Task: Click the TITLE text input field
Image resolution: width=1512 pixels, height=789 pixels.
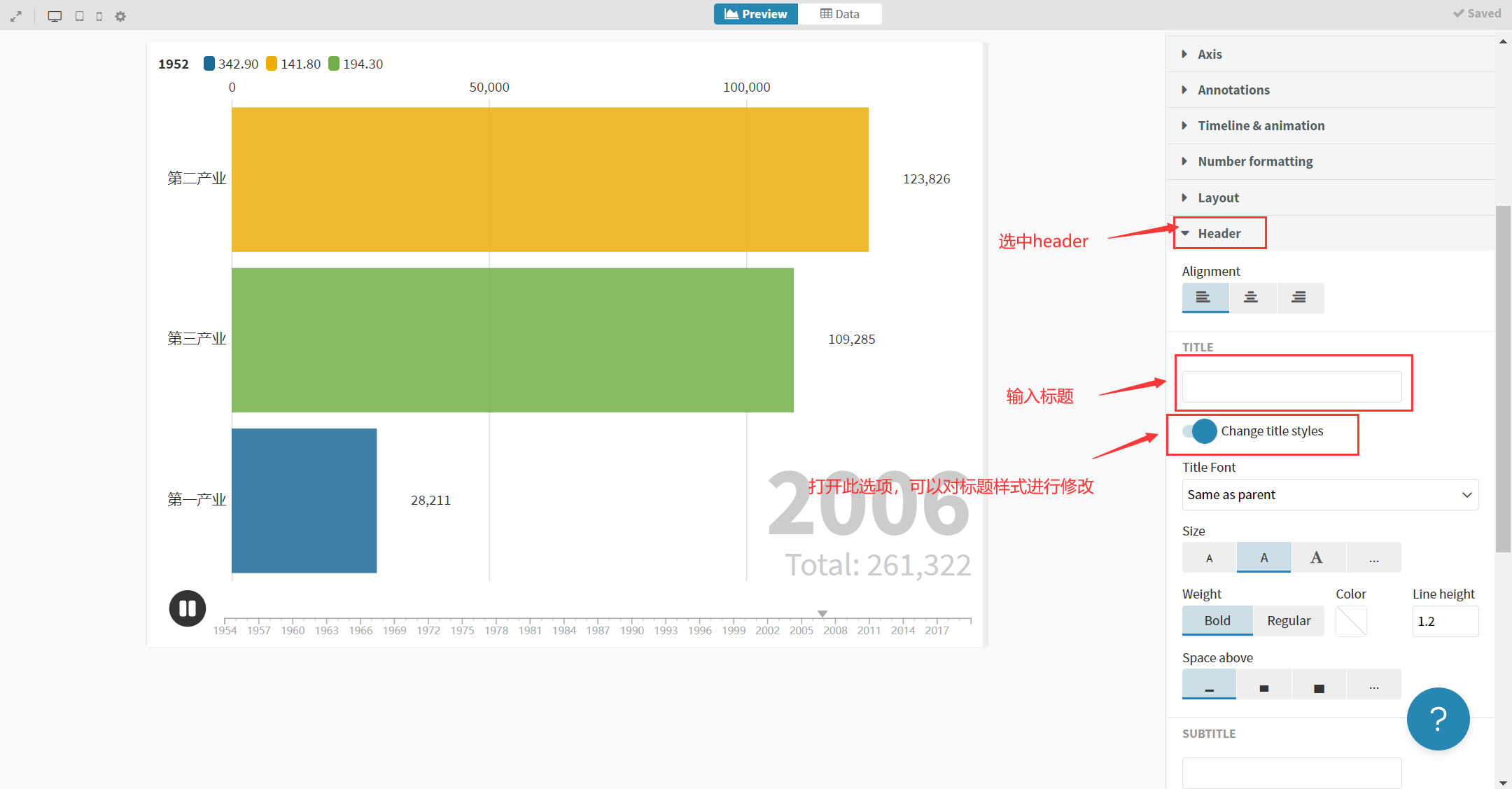Action: (x=1291, y=387)
